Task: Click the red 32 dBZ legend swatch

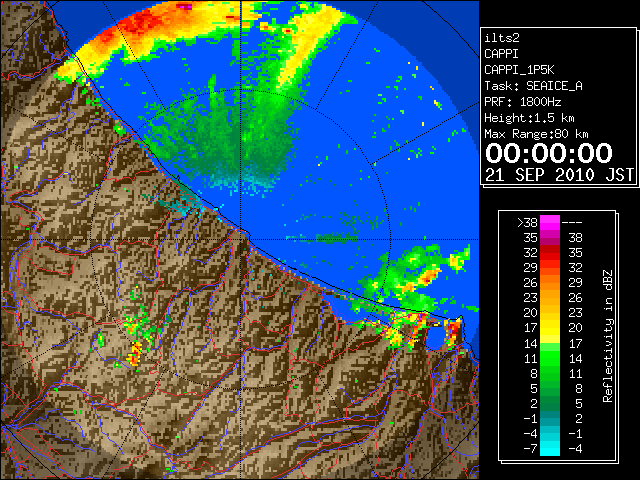Action: coord(549,252)
